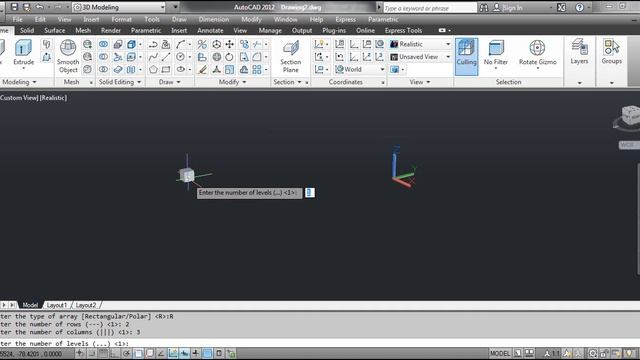Switch to the Annotate ribbon tab

(x=210, y=30)
